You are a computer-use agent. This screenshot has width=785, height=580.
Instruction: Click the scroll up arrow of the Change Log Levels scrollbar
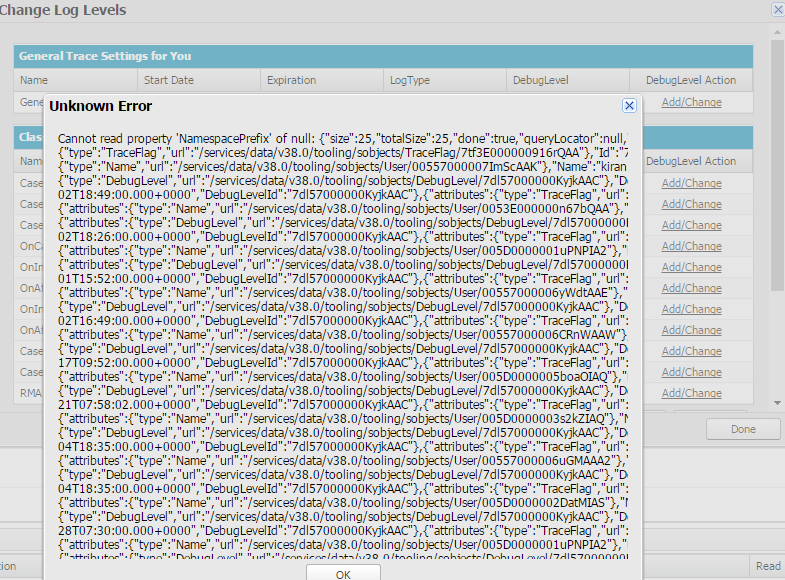(x=777, y=32)
